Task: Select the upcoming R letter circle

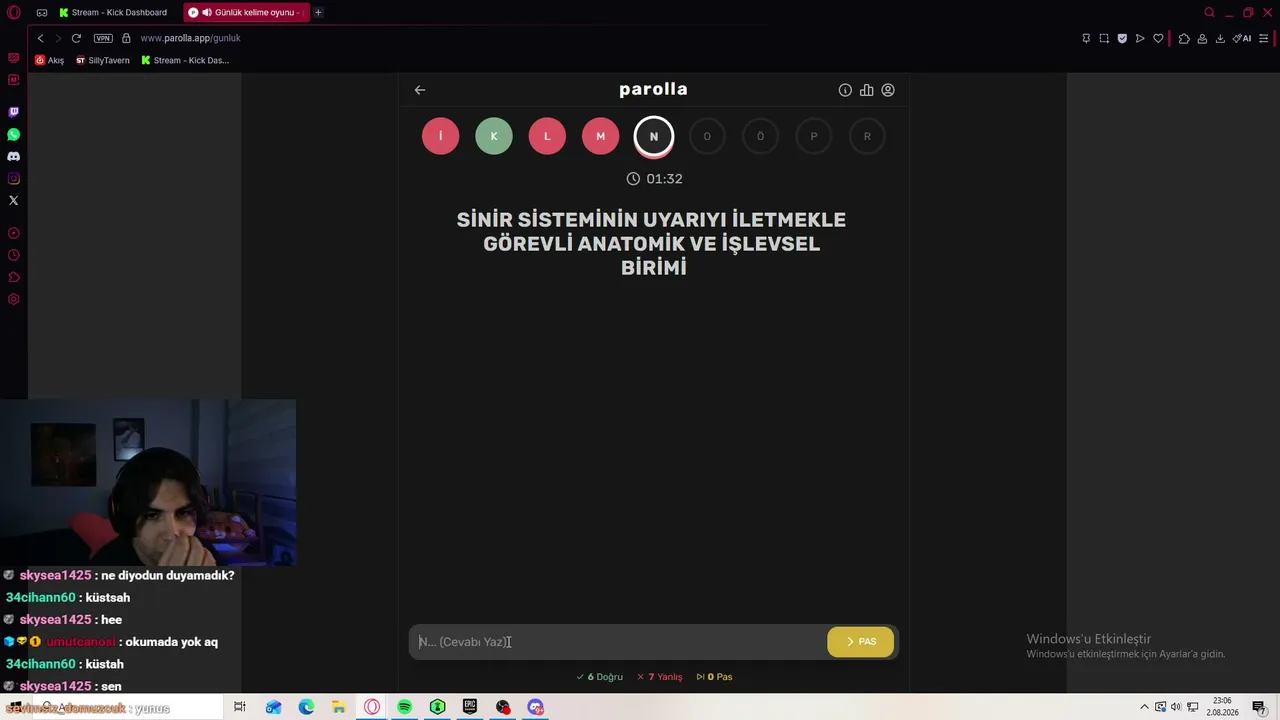Action: (867, 136)
